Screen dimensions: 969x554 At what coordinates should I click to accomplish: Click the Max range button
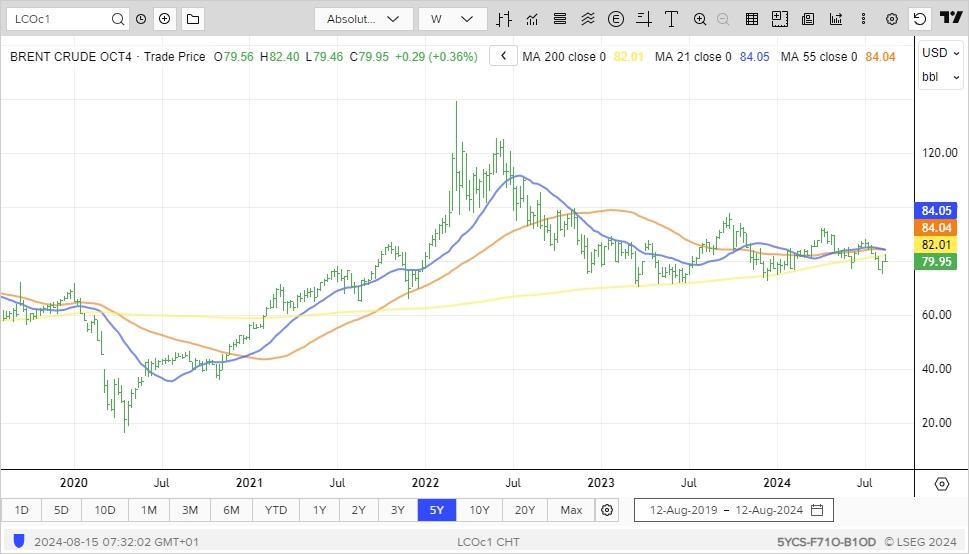coord(571,510)
